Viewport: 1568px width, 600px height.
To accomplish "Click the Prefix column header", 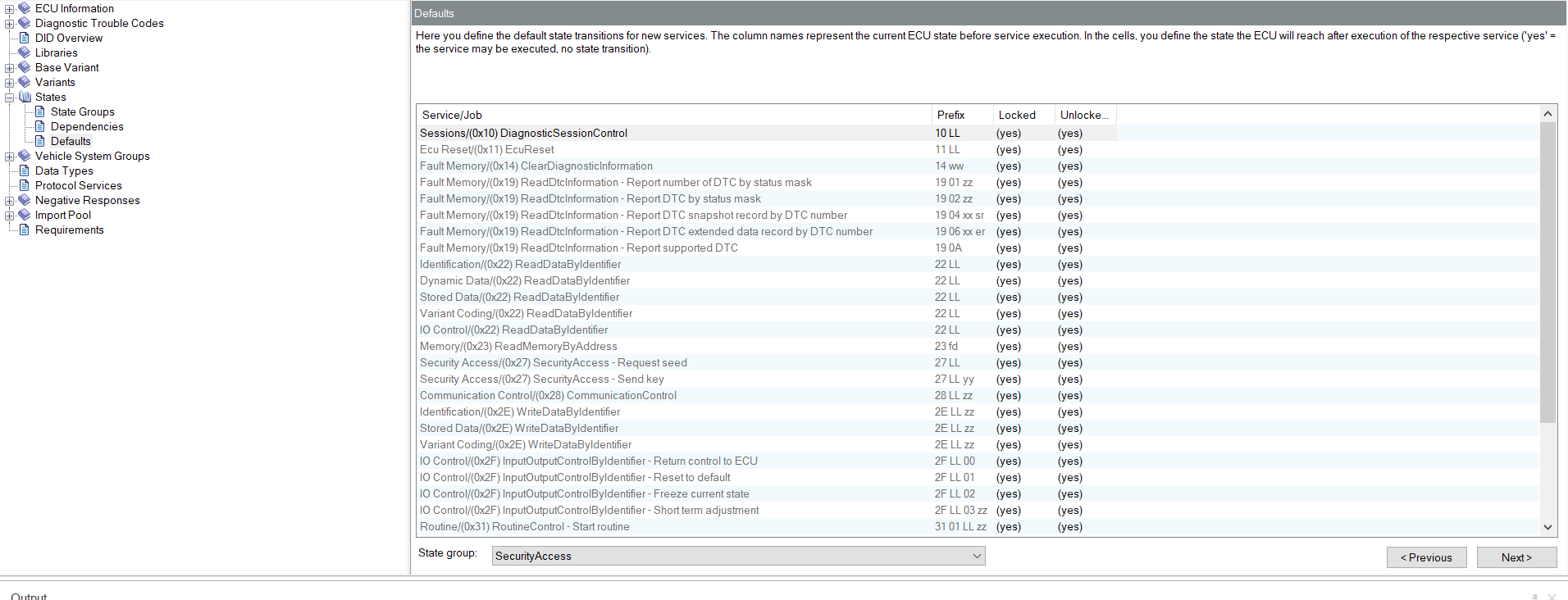I will tap(962, 115).
